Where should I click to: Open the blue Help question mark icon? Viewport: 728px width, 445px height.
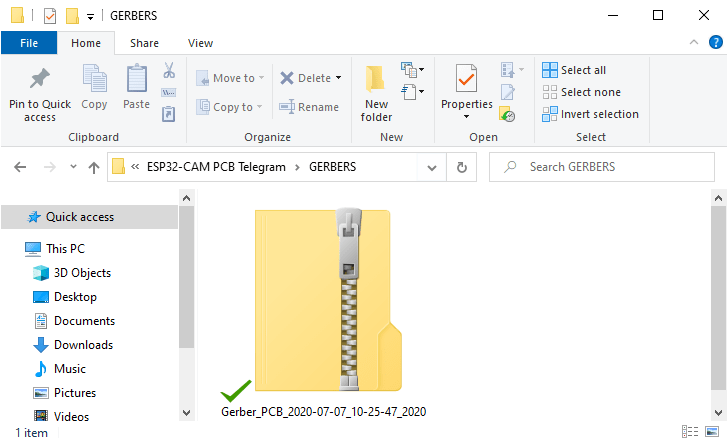[x=715, y=42]
